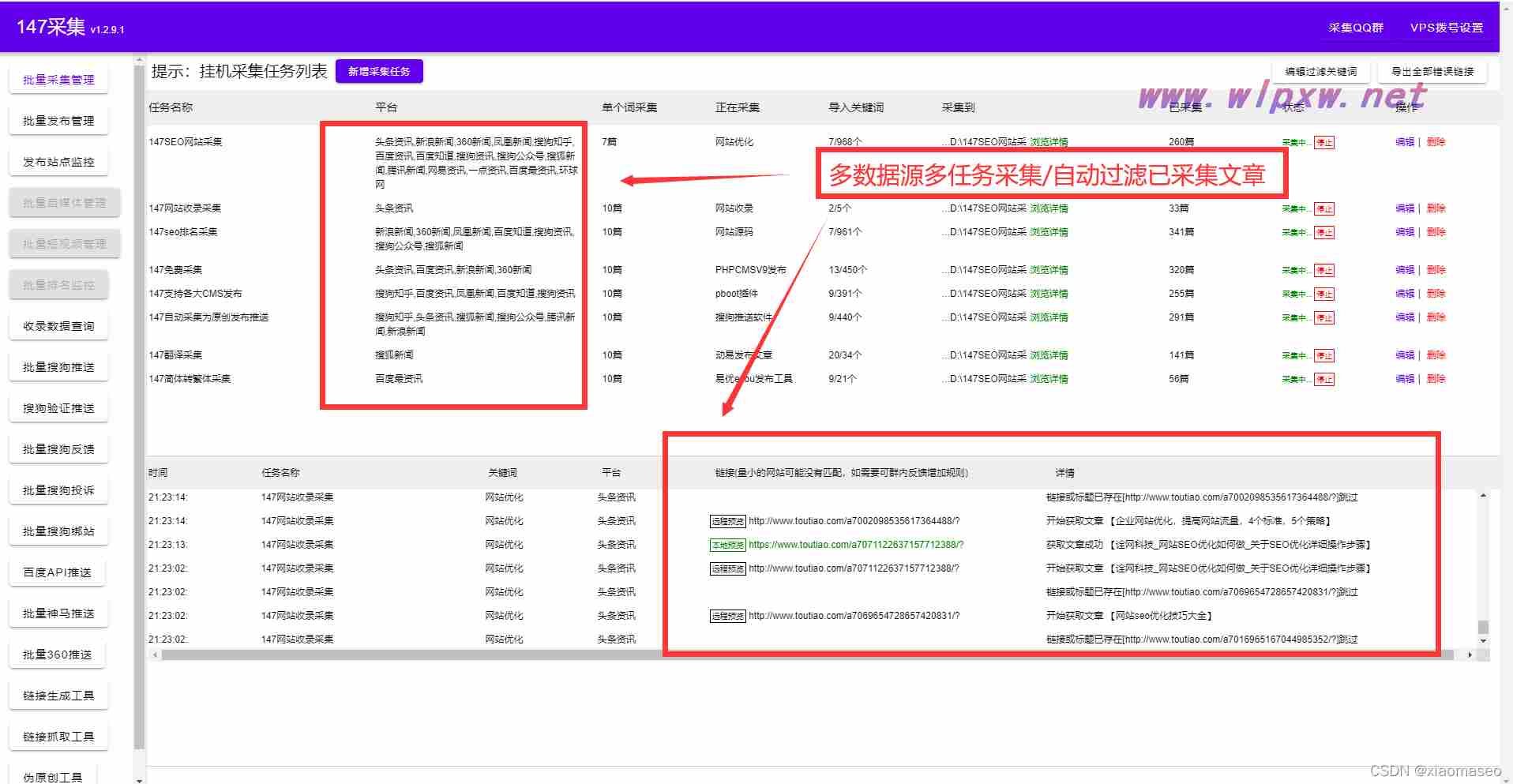Click log horizontal scrollbar left arrow
1513x784 pixels.
(155, 655)
